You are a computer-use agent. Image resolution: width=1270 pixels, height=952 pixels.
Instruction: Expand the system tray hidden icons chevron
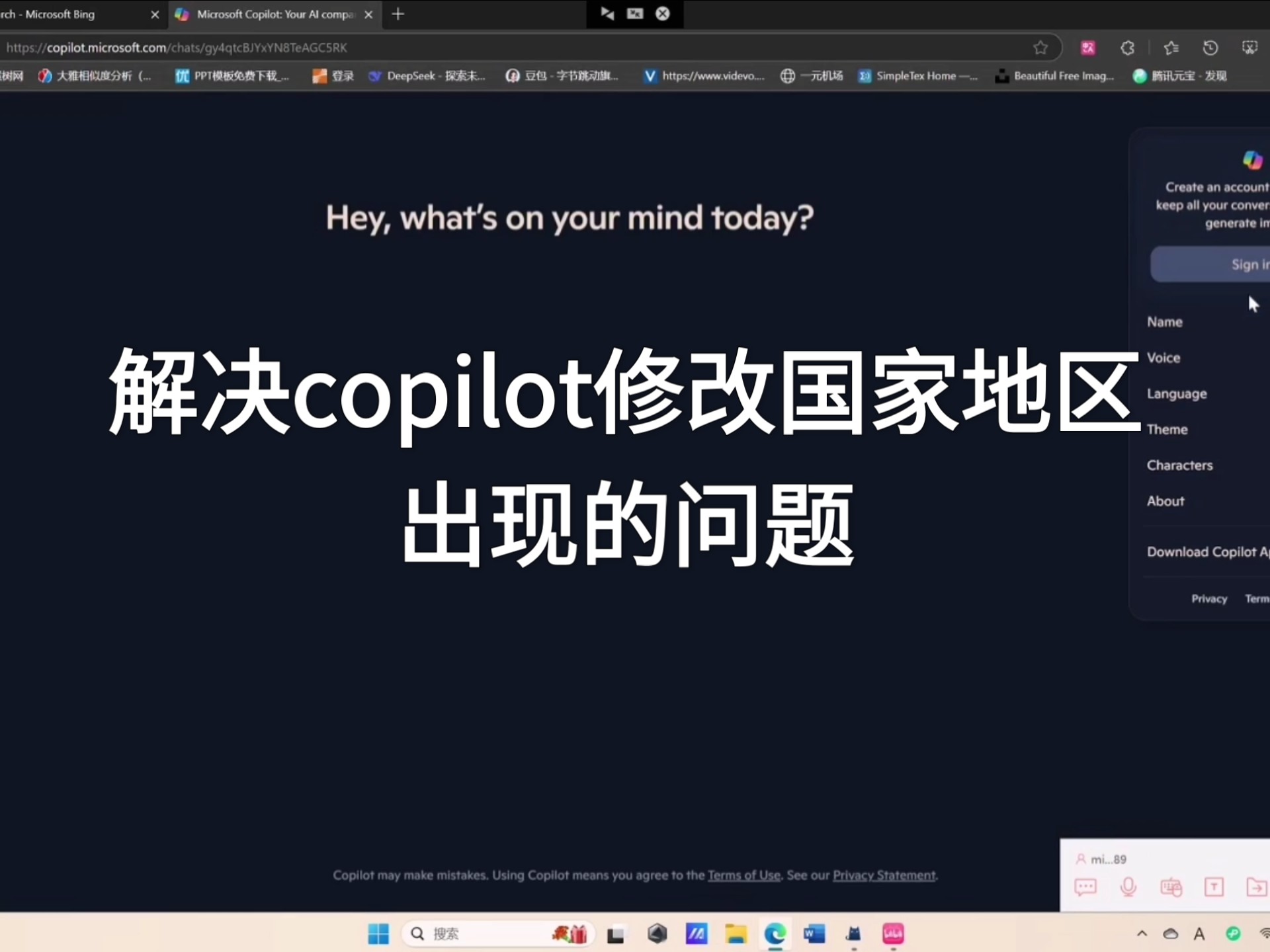(x=1142, y=933)
